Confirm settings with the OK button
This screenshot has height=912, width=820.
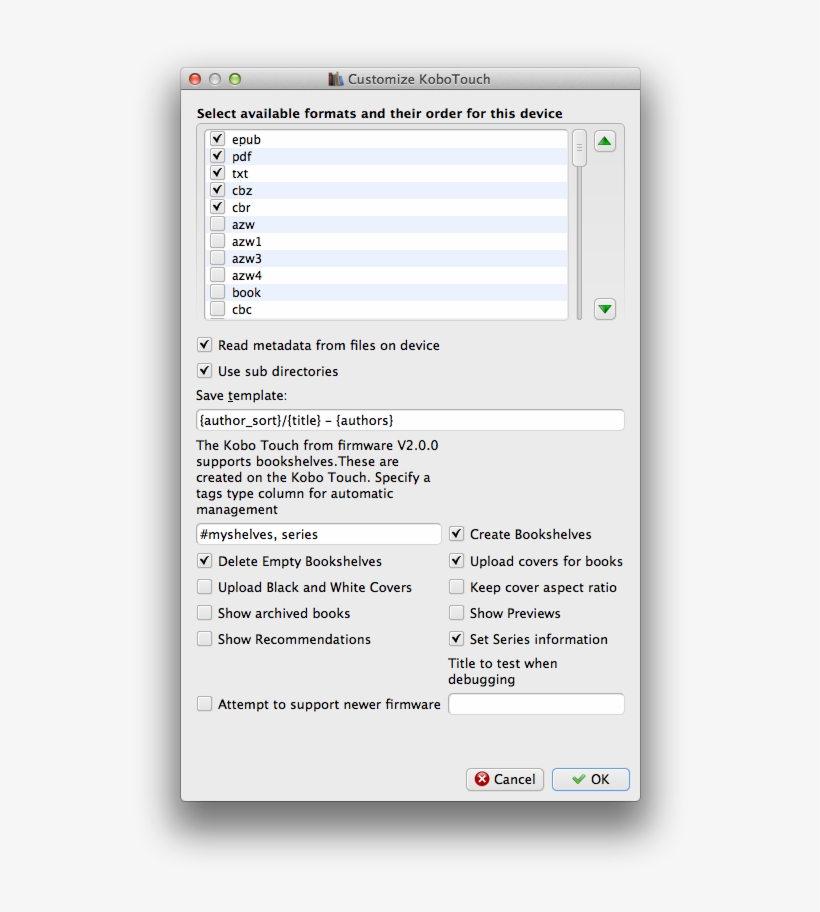pyautogui.click(x=590, y=779)
